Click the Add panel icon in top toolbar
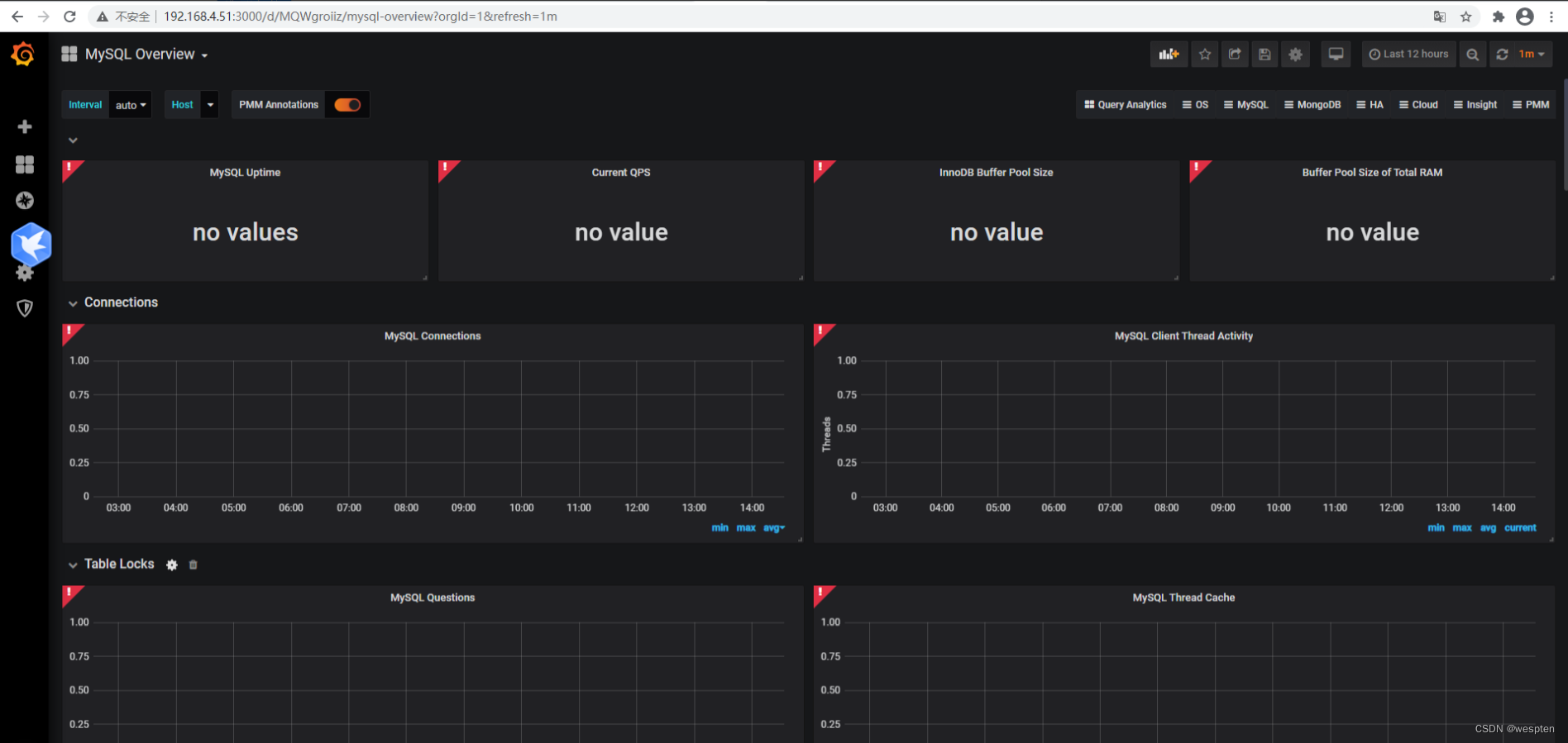The image size is (1568, 743). point(1169,55)
